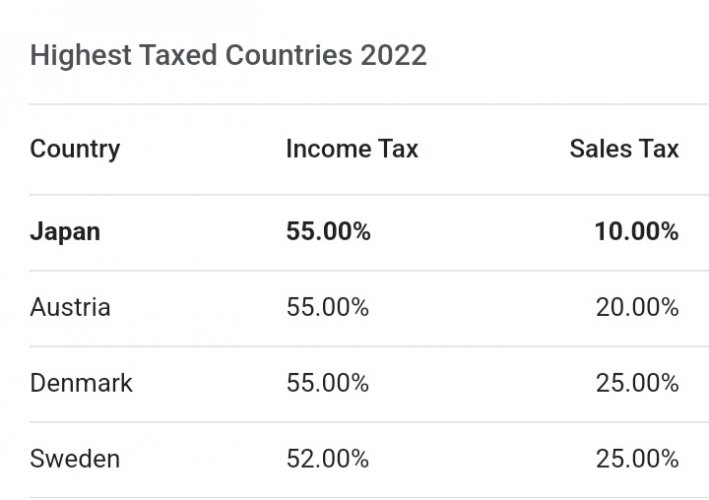Click the word Taxed in the heading
The height and width of the screenshot is (500, 709).
point(178,55)
